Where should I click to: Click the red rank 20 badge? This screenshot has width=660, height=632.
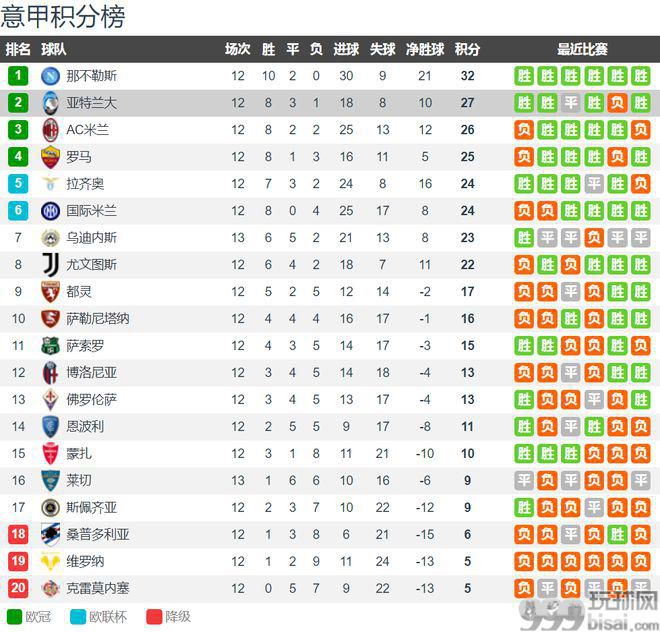[x=18, y=588]
